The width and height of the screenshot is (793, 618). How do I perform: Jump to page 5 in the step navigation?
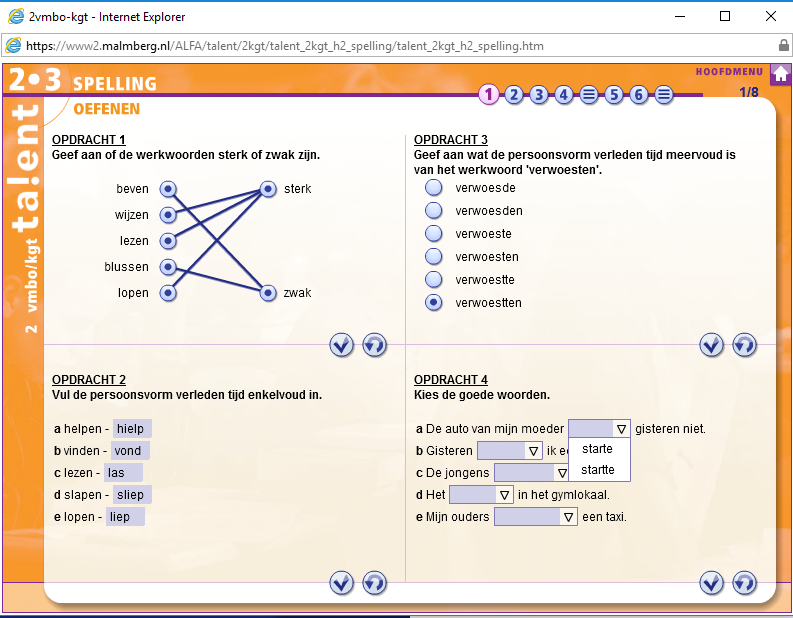pos(614,95)
